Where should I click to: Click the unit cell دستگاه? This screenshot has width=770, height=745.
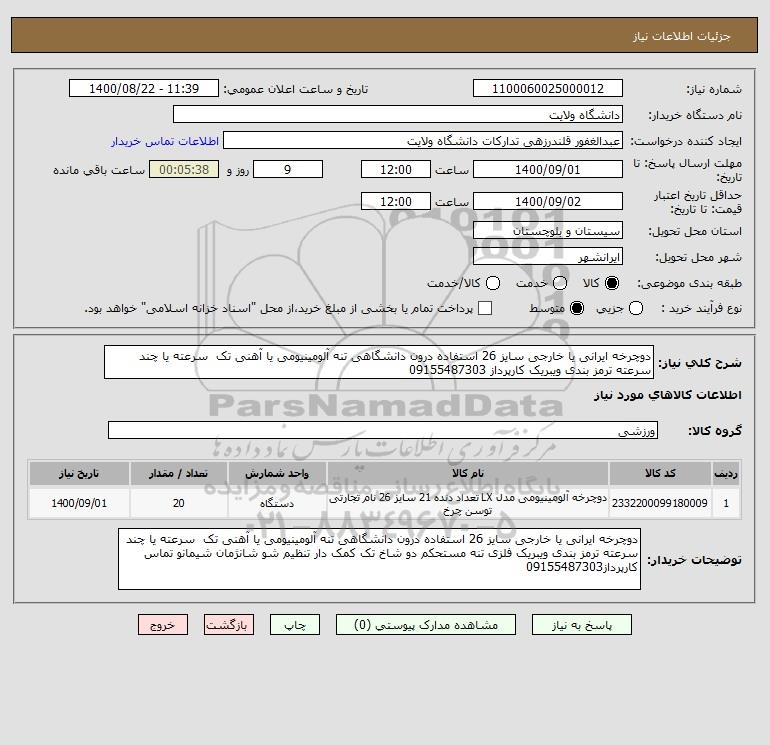277,503
